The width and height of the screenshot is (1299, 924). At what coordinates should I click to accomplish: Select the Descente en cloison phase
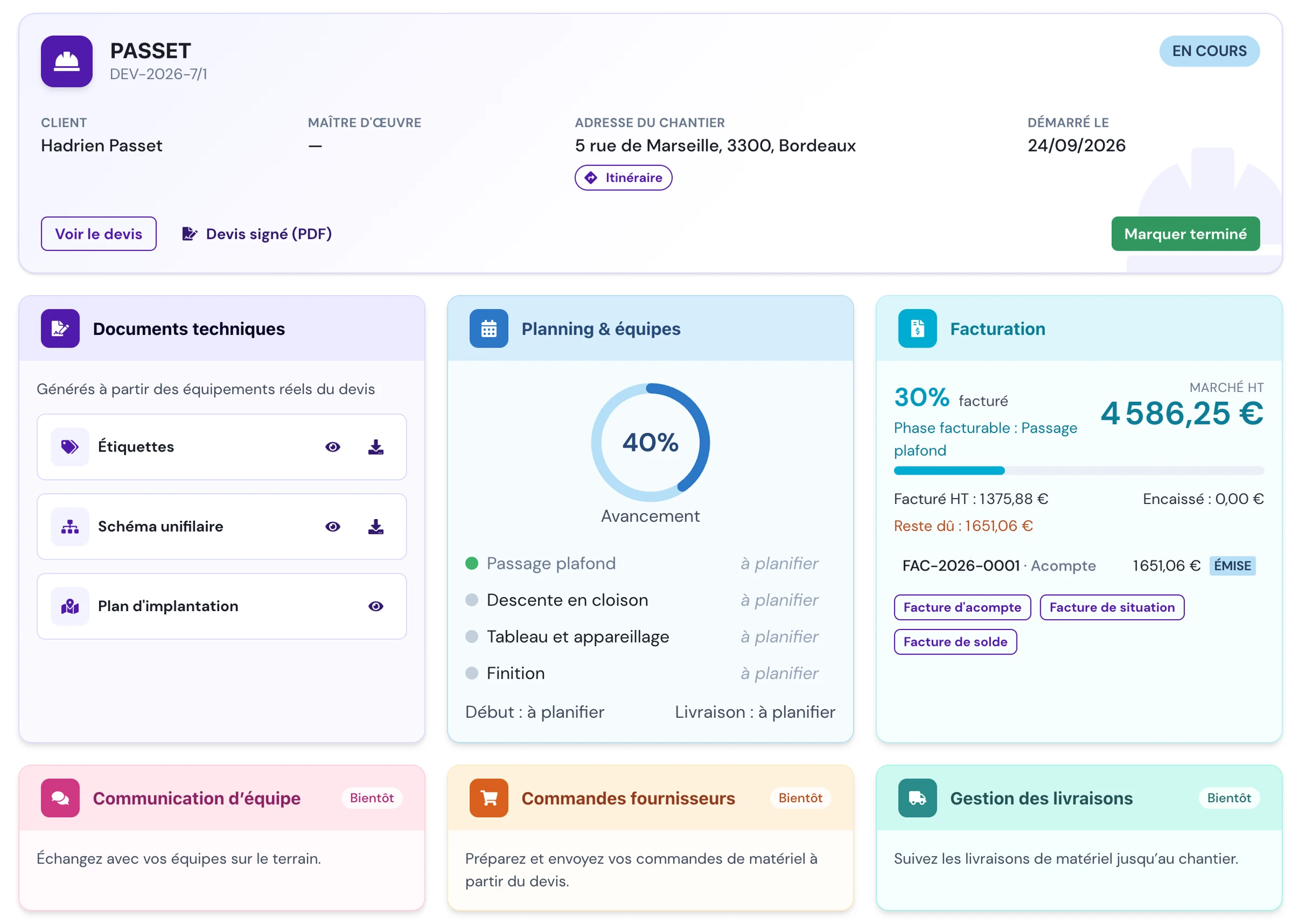click(x=650, y=600)
